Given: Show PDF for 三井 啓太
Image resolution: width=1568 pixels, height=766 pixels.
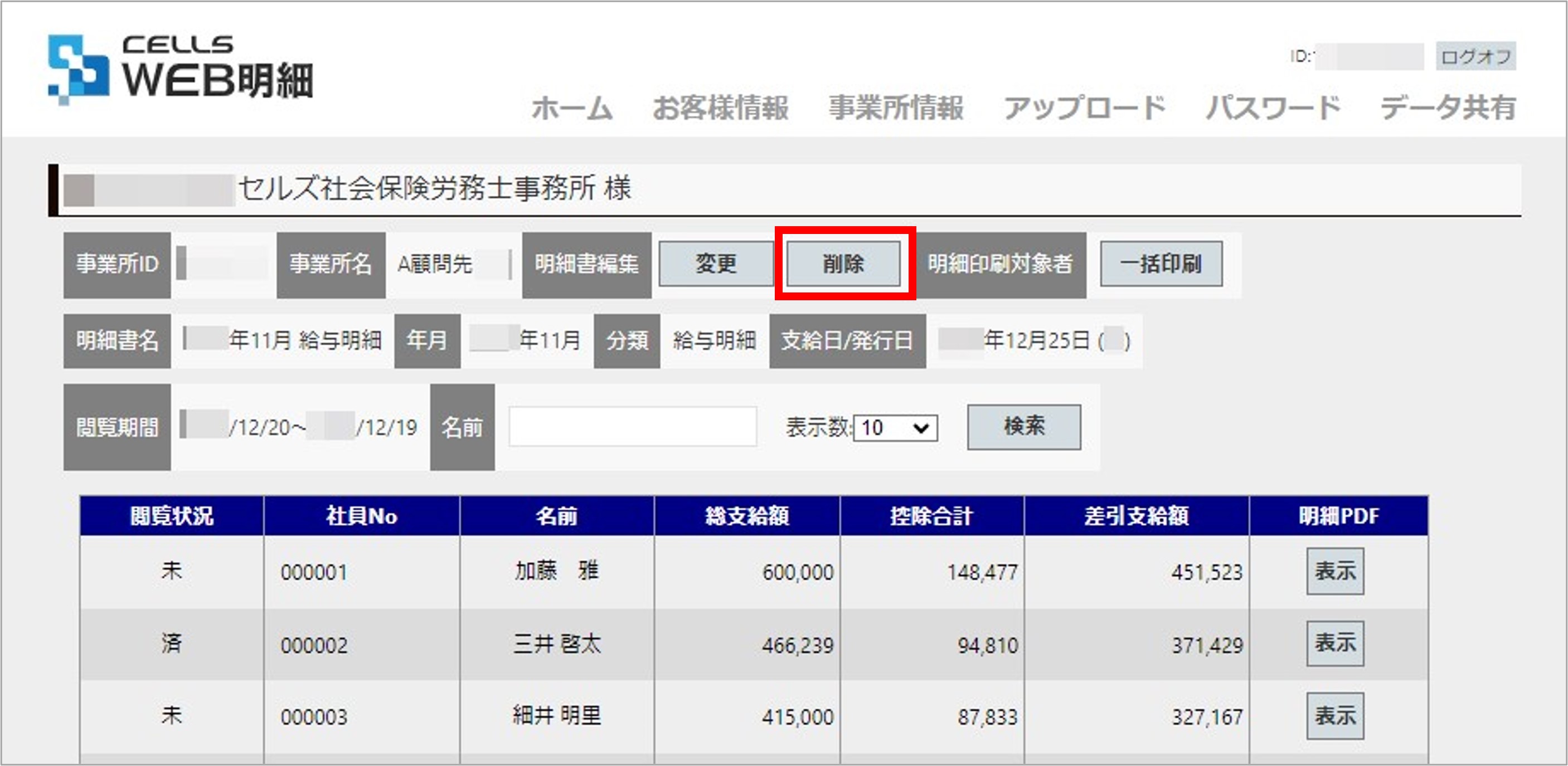Looking at the screenshot, I should [1334, 643].
